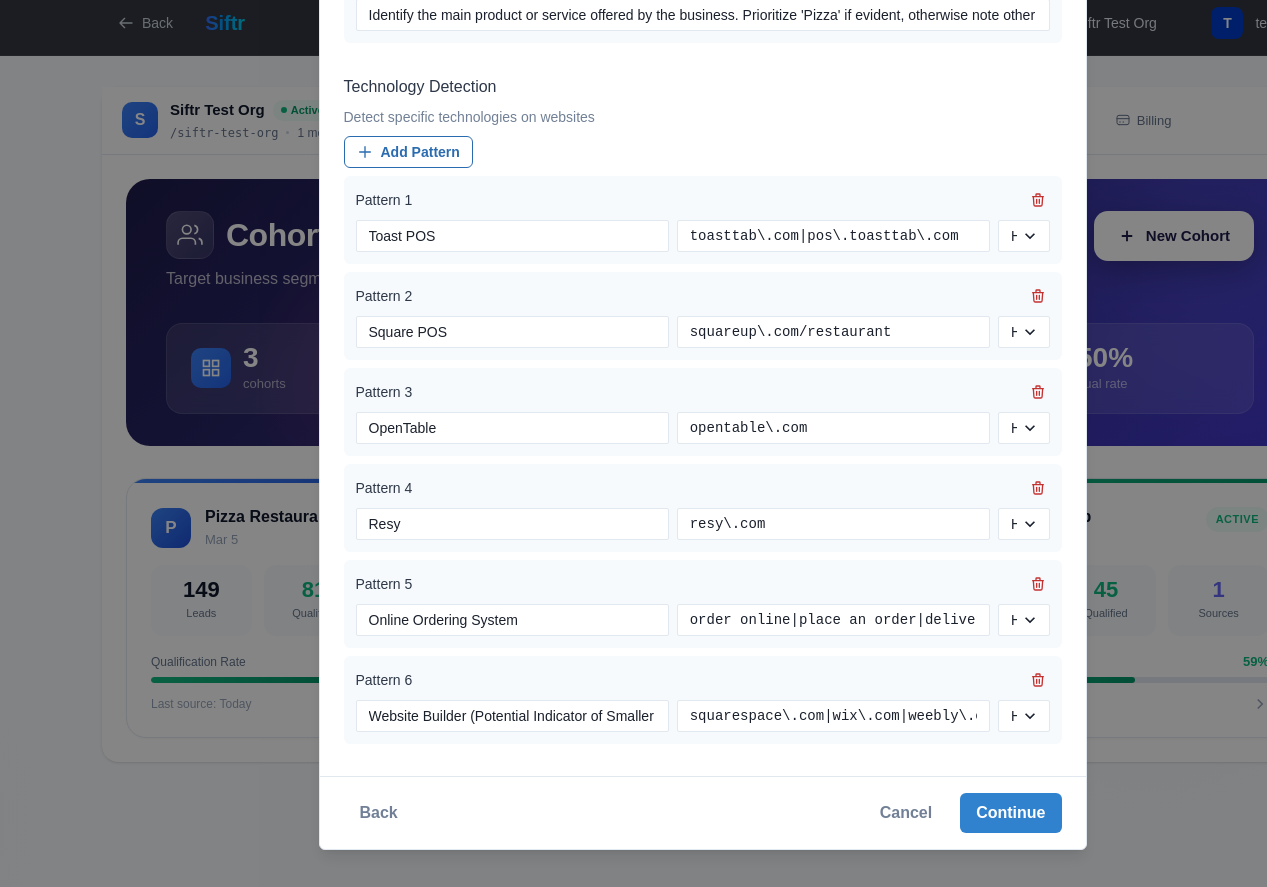Click the 1 Sources stat
This screenshot has height=887, width=1267.
tap(1218, 600)
